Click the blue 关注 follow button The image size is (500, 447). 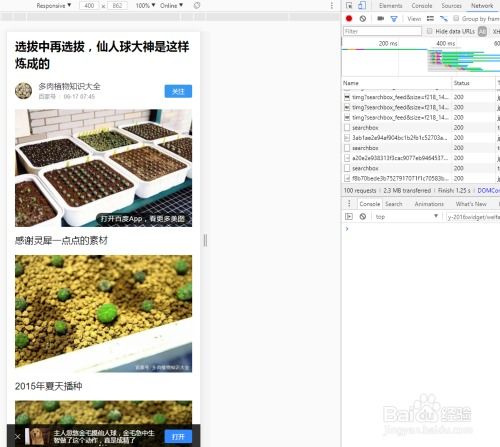(178, 91)
